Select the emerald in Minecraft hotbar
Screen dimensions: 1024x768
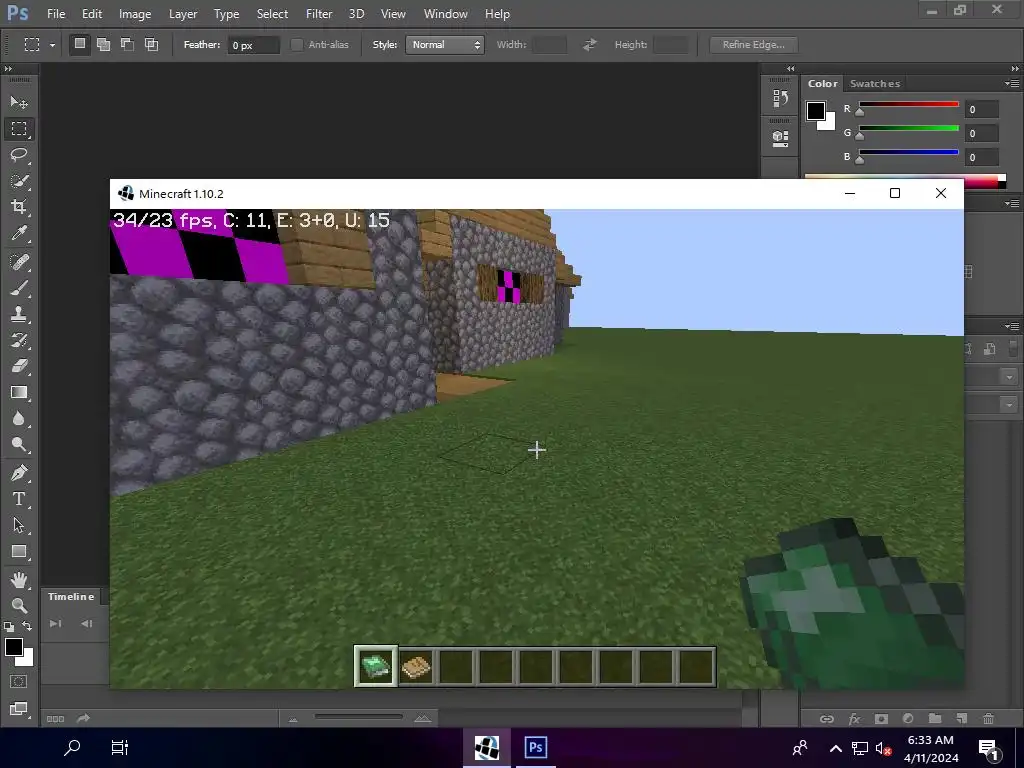pyautogui.click(x=376, y=666)
